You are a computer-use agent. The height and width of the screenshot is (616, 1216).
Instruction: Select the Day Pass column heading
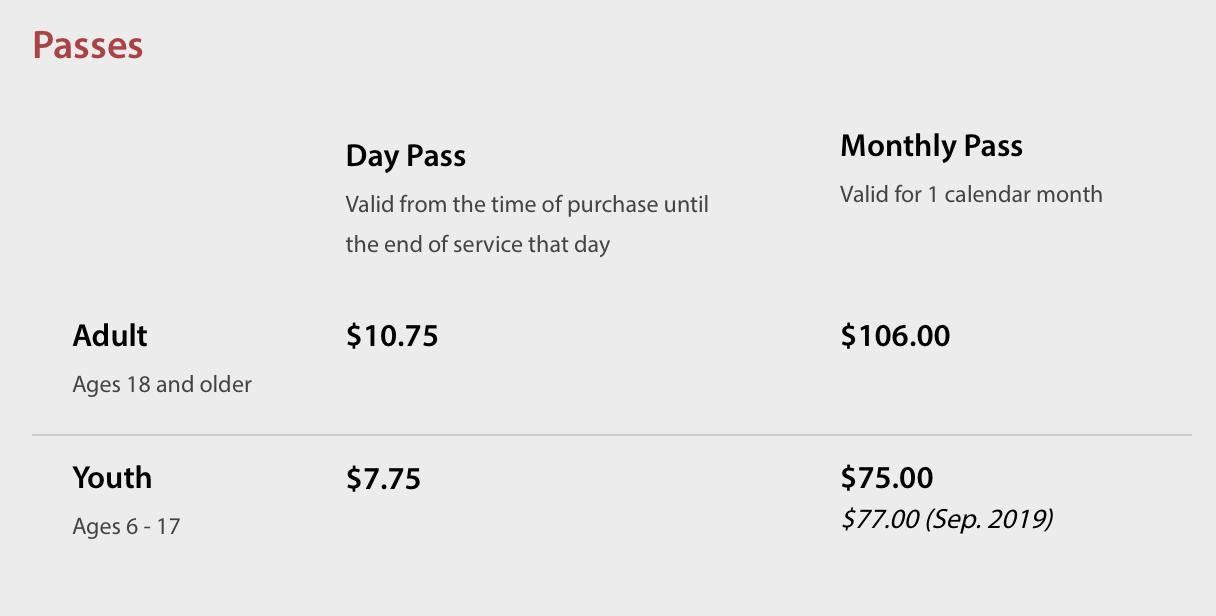(x=405, y=156)
